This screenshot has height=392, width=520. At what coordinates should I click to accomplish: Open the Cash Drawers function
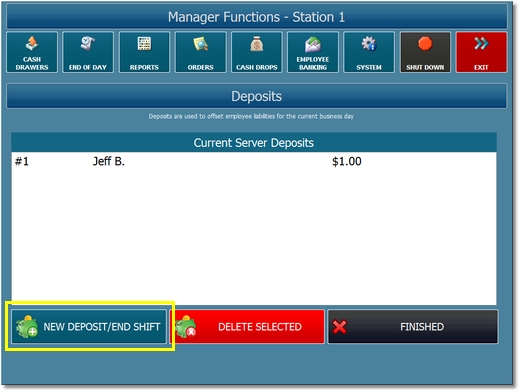(32, 52)
